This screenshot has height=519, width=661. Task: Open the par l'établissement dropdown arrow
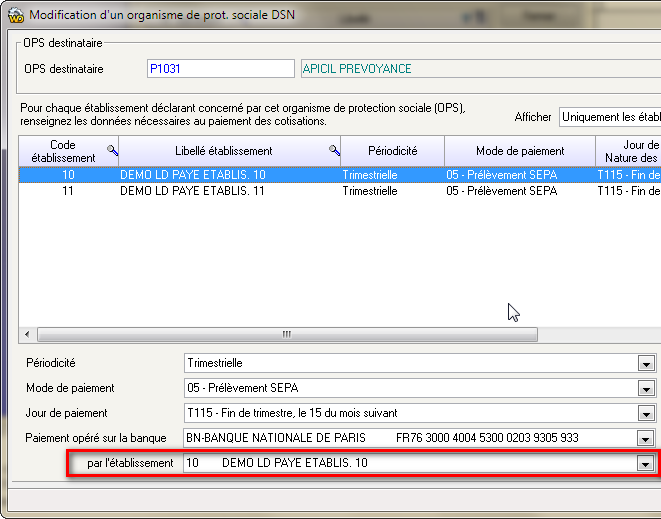click(x=646, y=464)
